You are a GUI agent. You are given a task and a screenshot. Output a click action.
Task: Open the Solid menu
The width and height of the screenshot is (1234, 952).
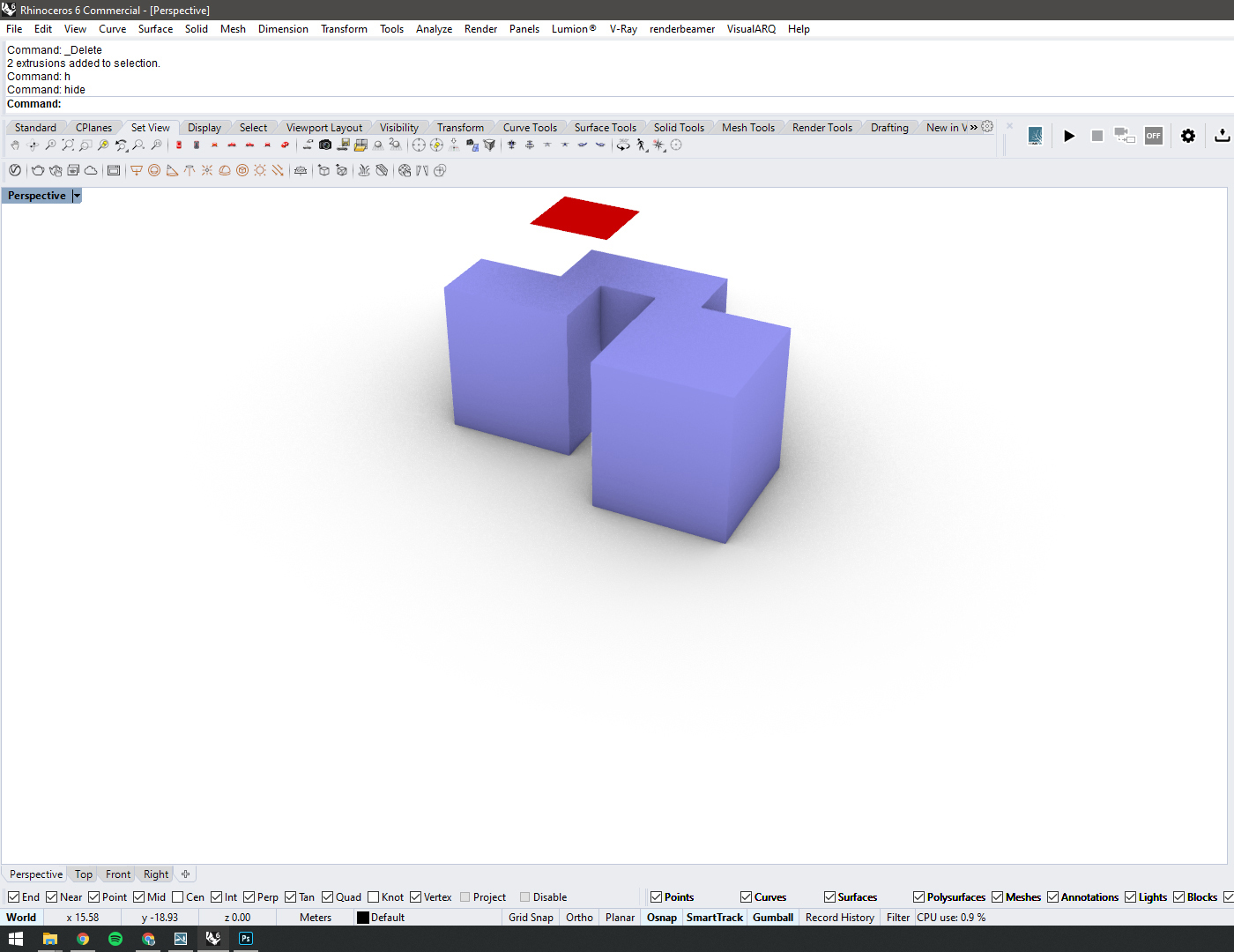pos(196,29)
